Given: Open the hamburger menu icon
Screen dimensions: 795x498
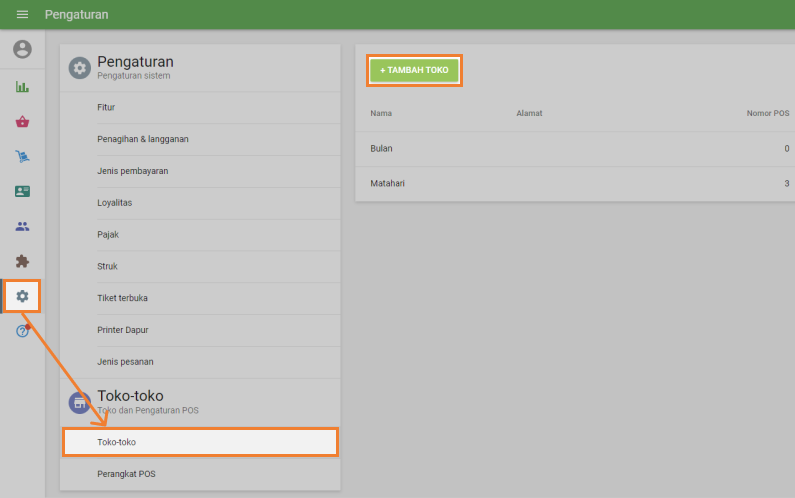Looking at the screenshot, I should point(22,15).
